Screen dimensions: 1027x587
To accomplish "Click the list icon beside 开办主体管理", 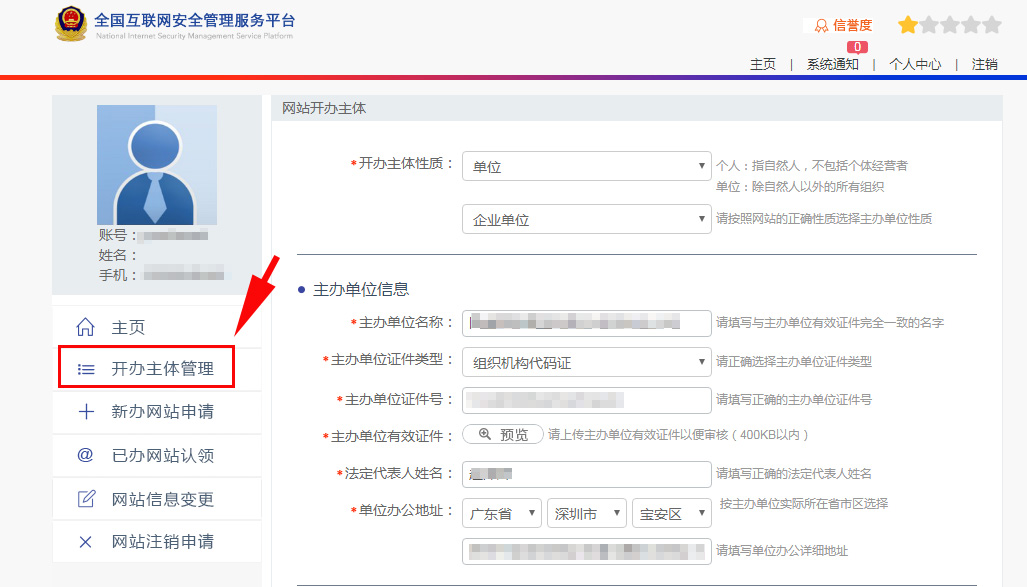I will (x=86, y=369).
